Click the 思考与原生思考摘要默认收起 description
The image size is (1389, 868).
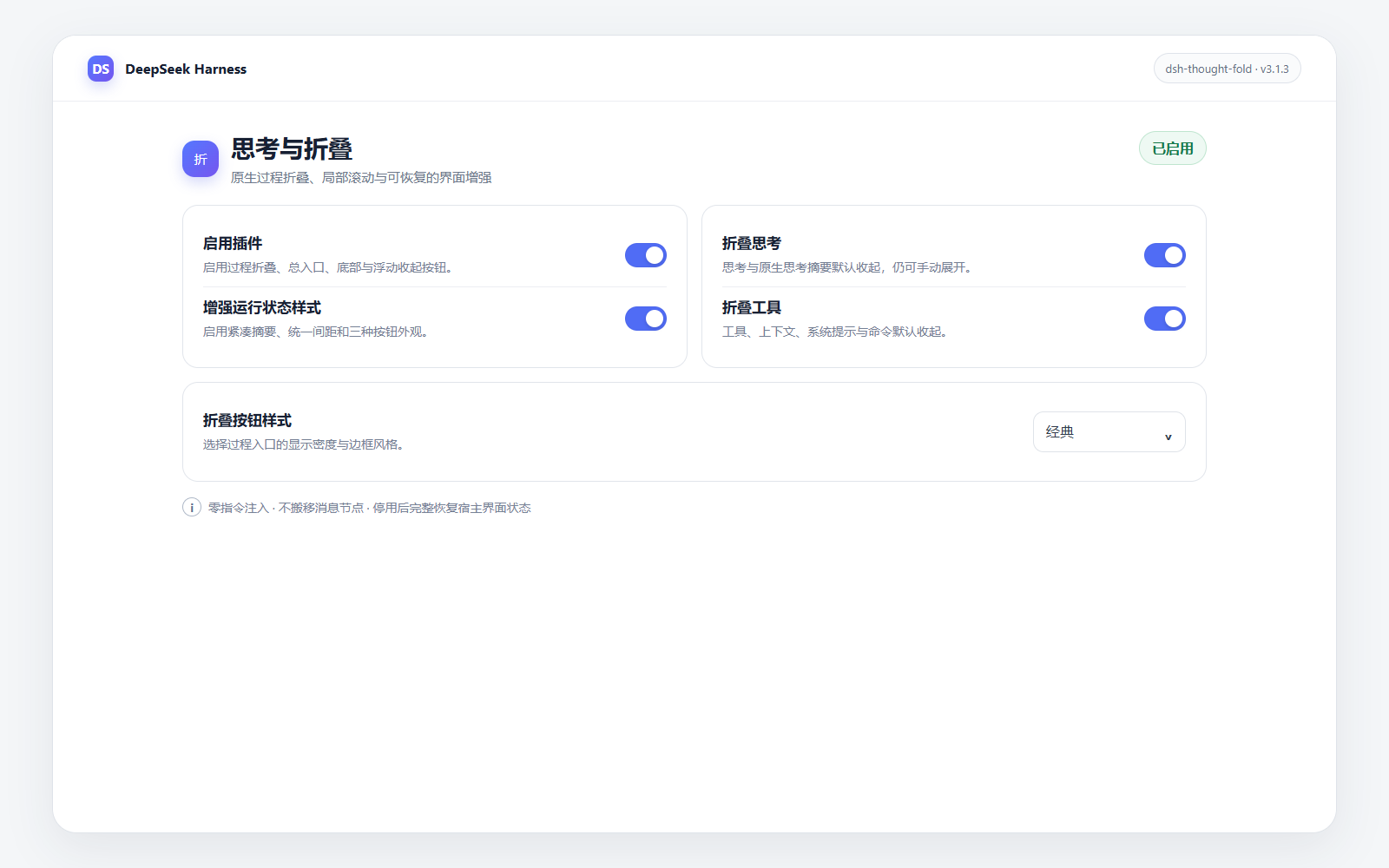point(846,268)
